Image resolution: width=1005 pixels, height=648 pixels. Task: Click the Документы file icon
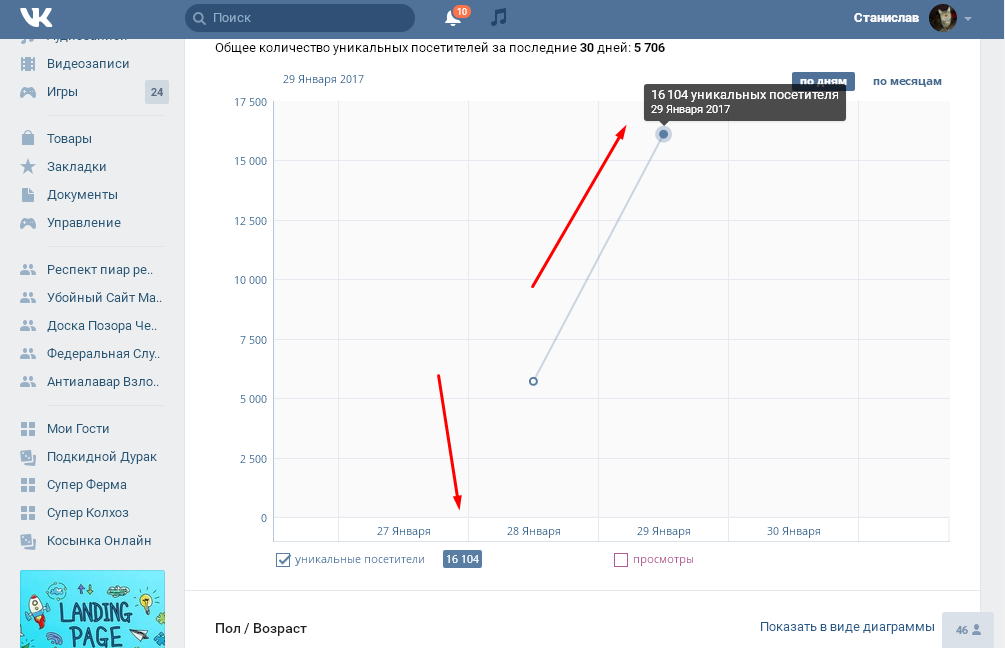point(28,195)
